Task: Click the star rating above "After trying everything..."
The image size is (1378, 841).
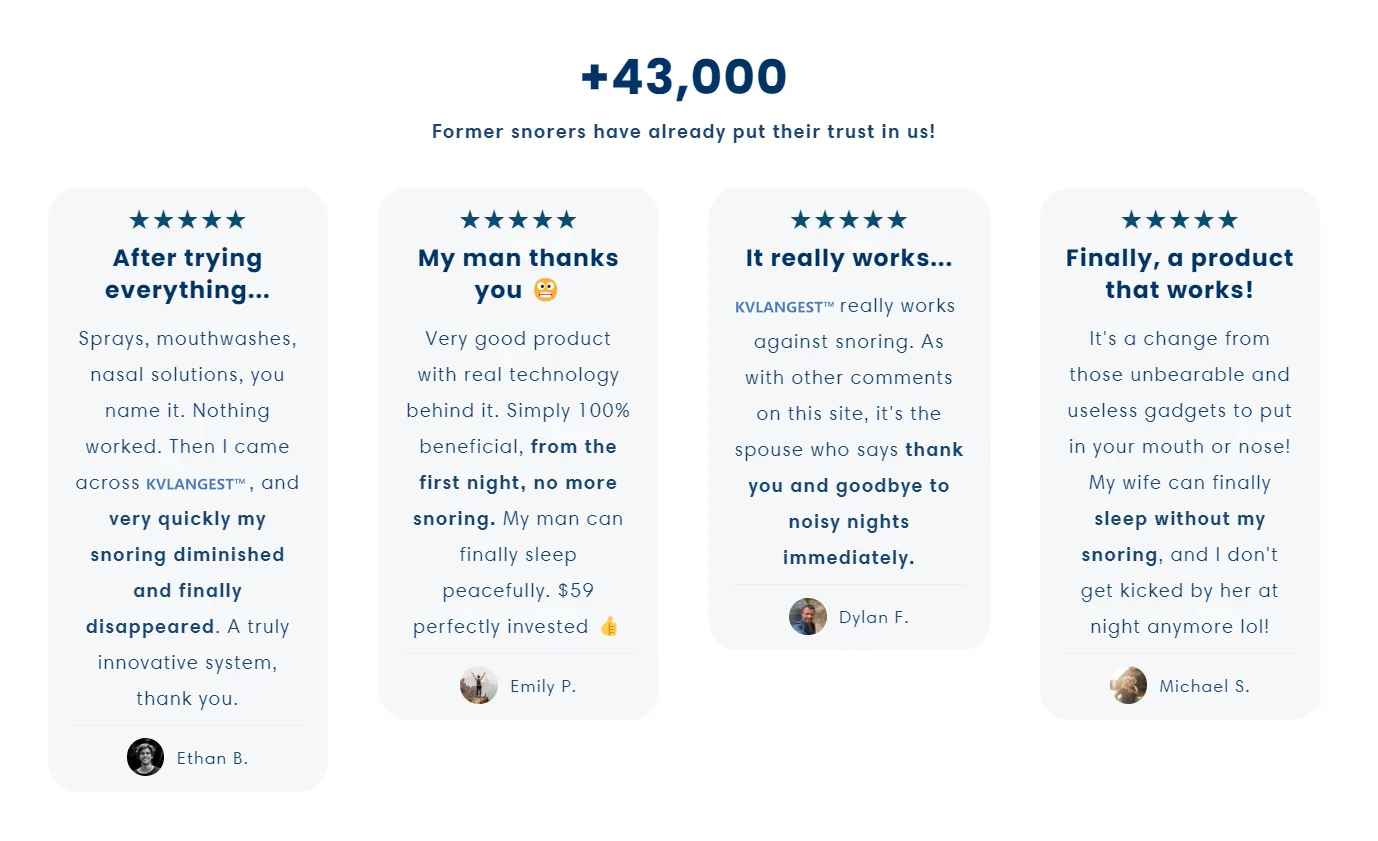Action: pyautogui.click(x=187, y=220)
